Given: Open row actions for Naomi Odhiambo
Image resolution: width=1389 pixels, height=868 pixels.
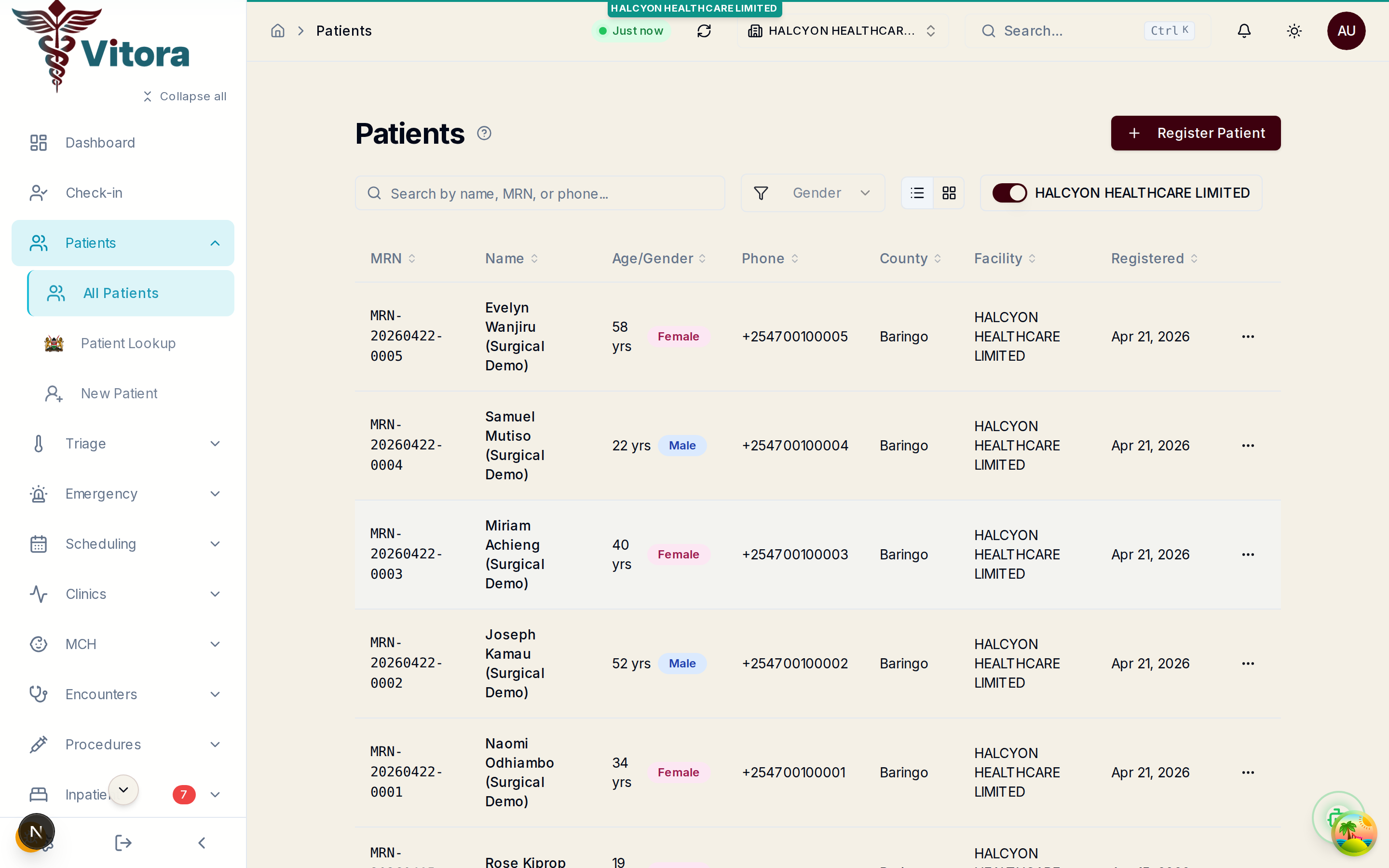Looking at the screenshot, I should pyautogui.click(x=1248, y=773).
